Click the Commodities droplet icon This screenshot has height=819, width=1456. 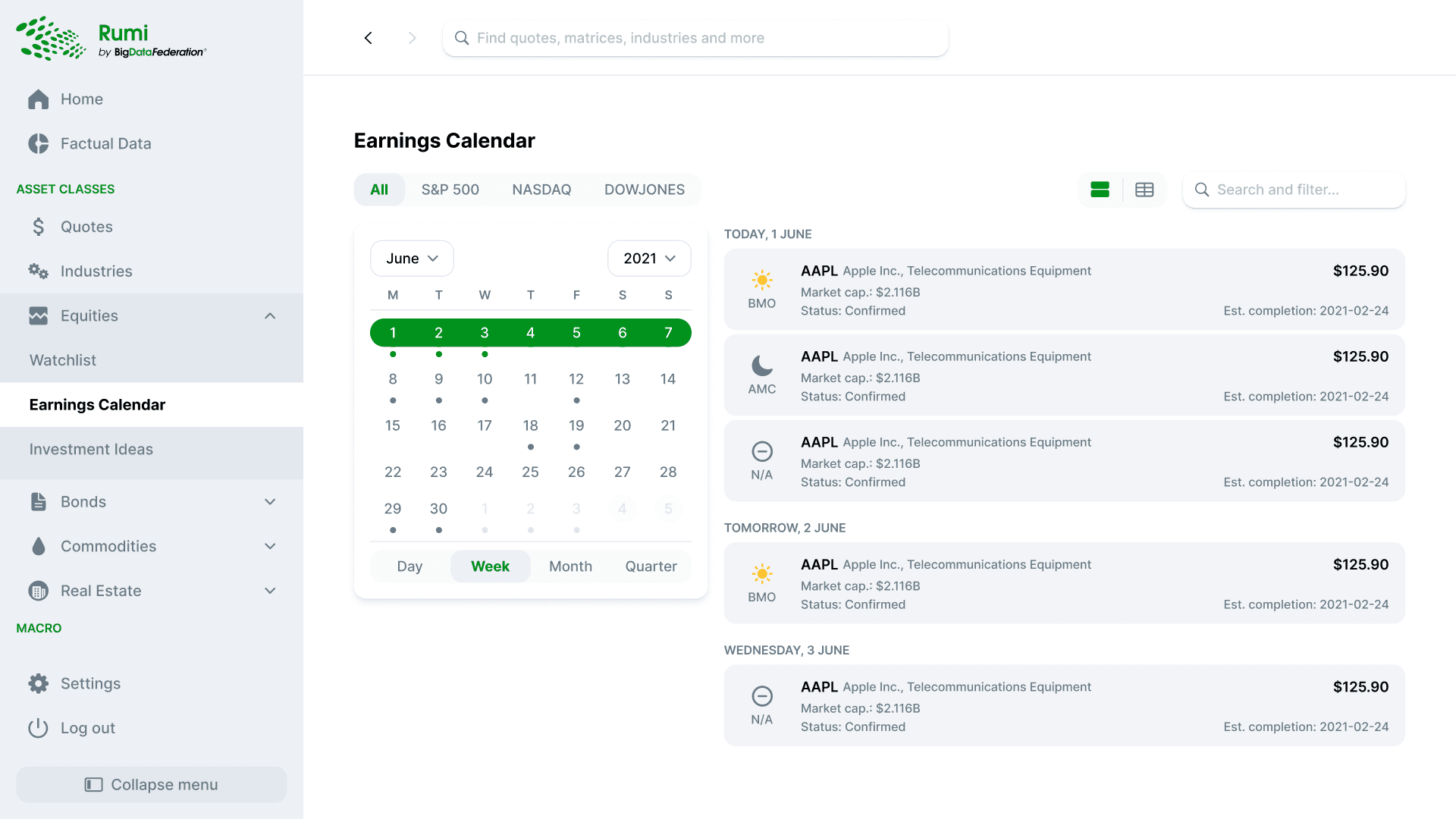coord(39,547)
